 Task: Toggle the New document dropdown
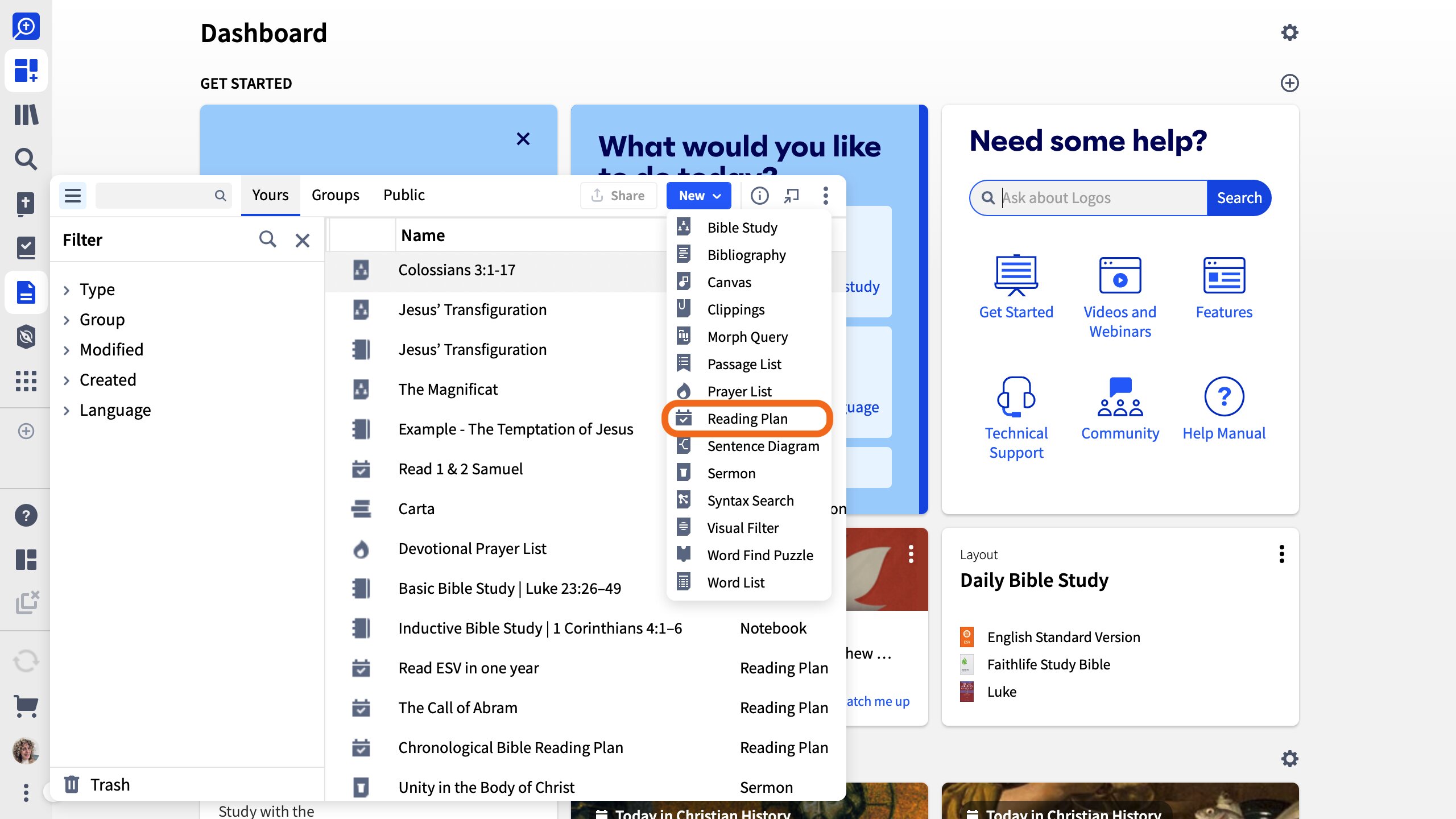pos(699,196)
